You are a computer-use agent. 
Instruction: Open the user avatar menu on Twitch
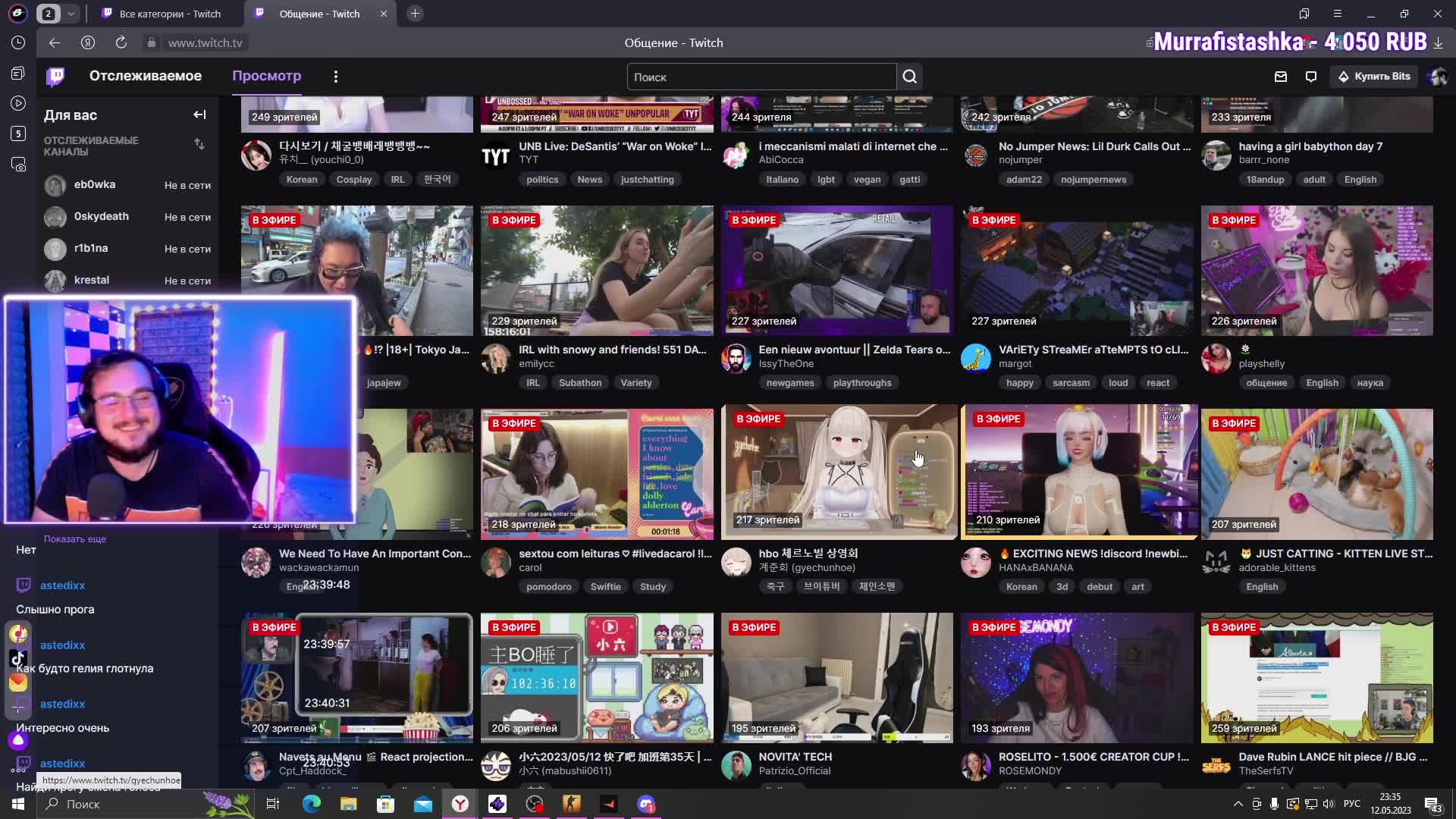pos(1437,77)
